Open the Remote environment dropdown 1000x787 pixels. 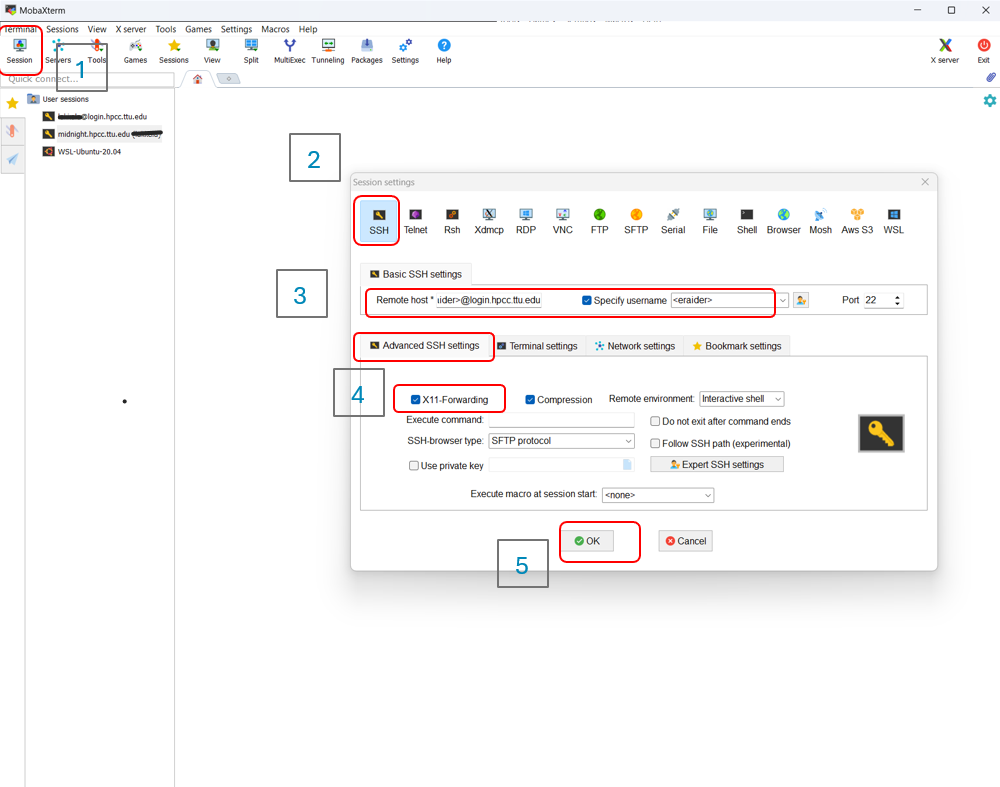742,399
